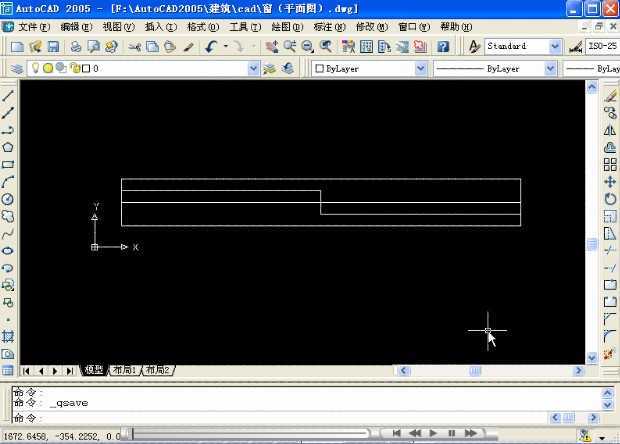Click the Zoom realtime icon
This screenshot has height=444, width=620.
click(x=289, y=47)
